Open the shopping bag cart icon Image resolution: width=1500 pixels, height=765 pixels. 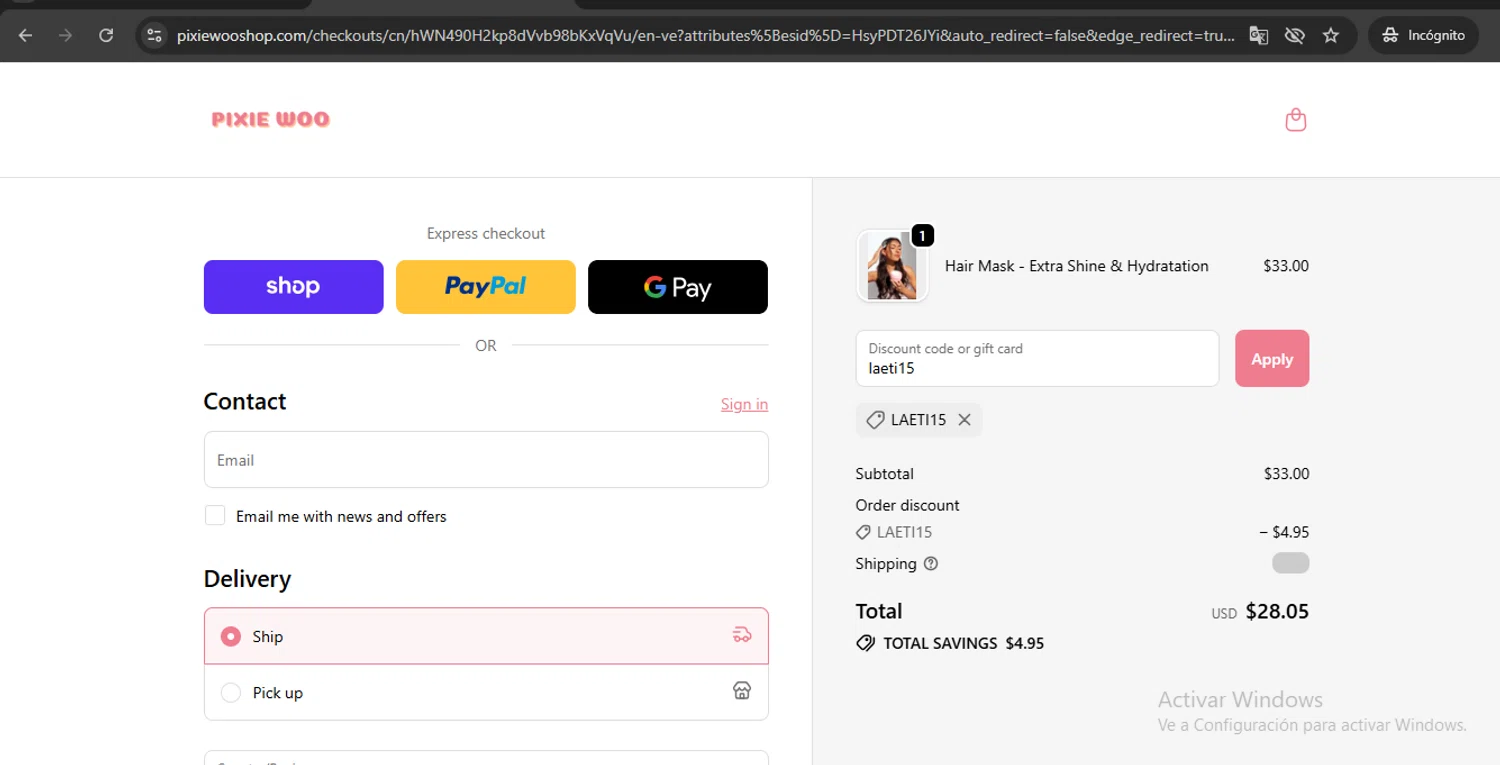[x=1296, y=120]
